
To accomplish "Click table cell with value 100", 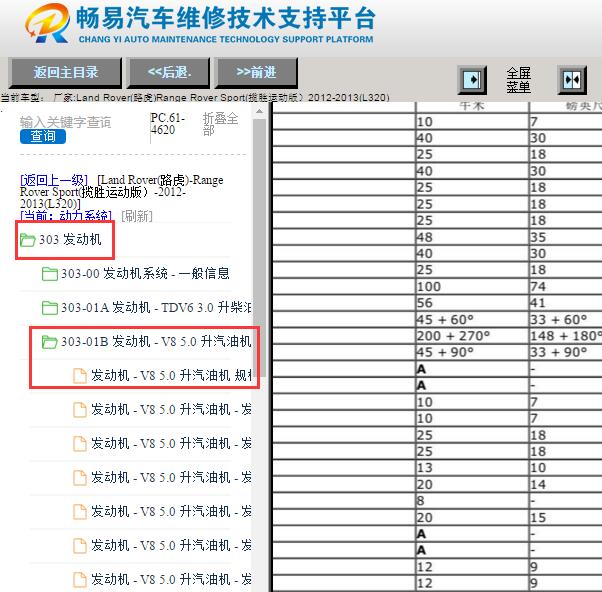I will click(x=472, y=286).
